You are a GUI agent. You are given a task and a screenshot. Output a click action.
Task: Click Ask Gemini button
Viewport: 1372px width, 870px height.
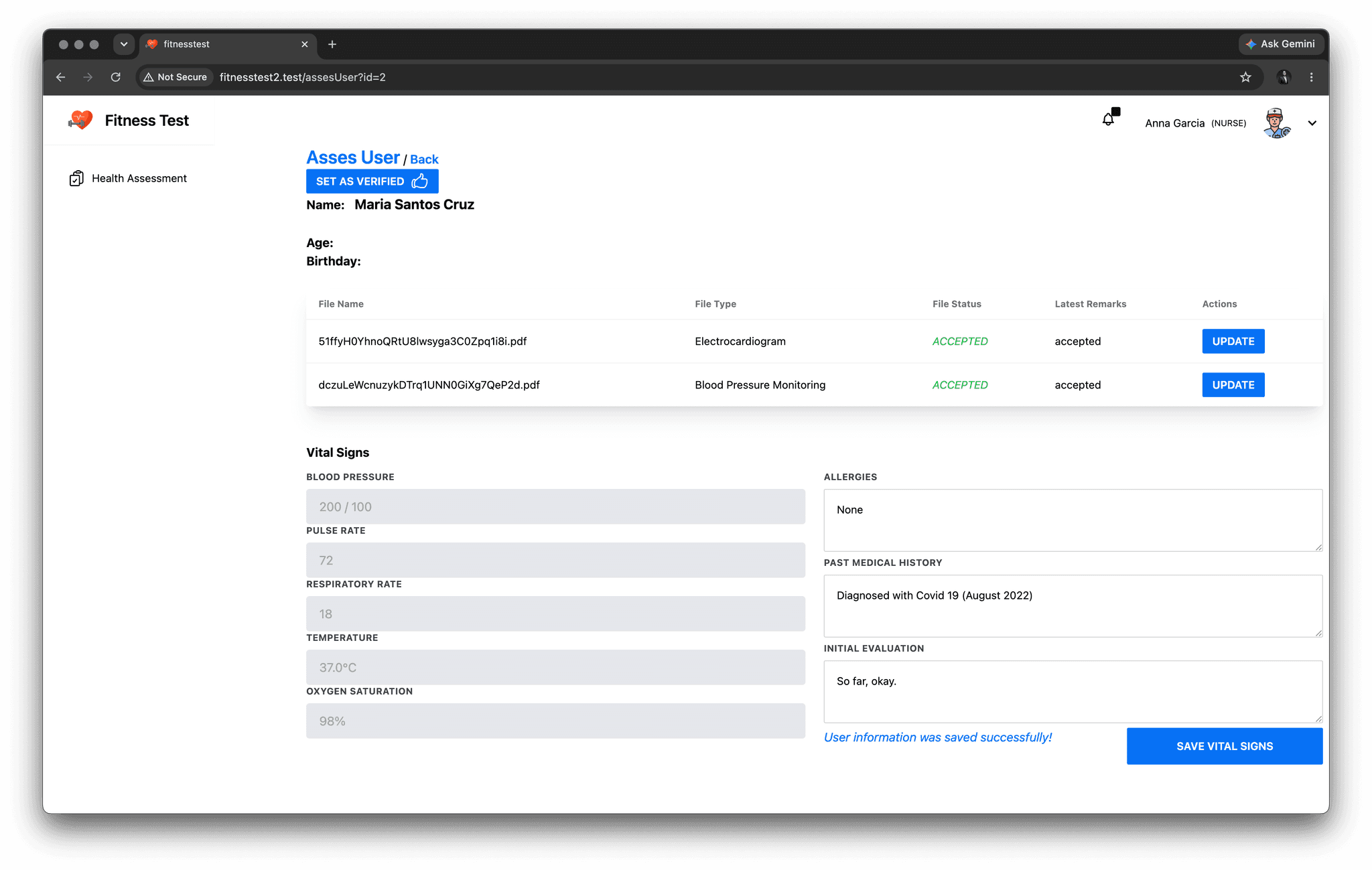click(x=1280, y=44)
